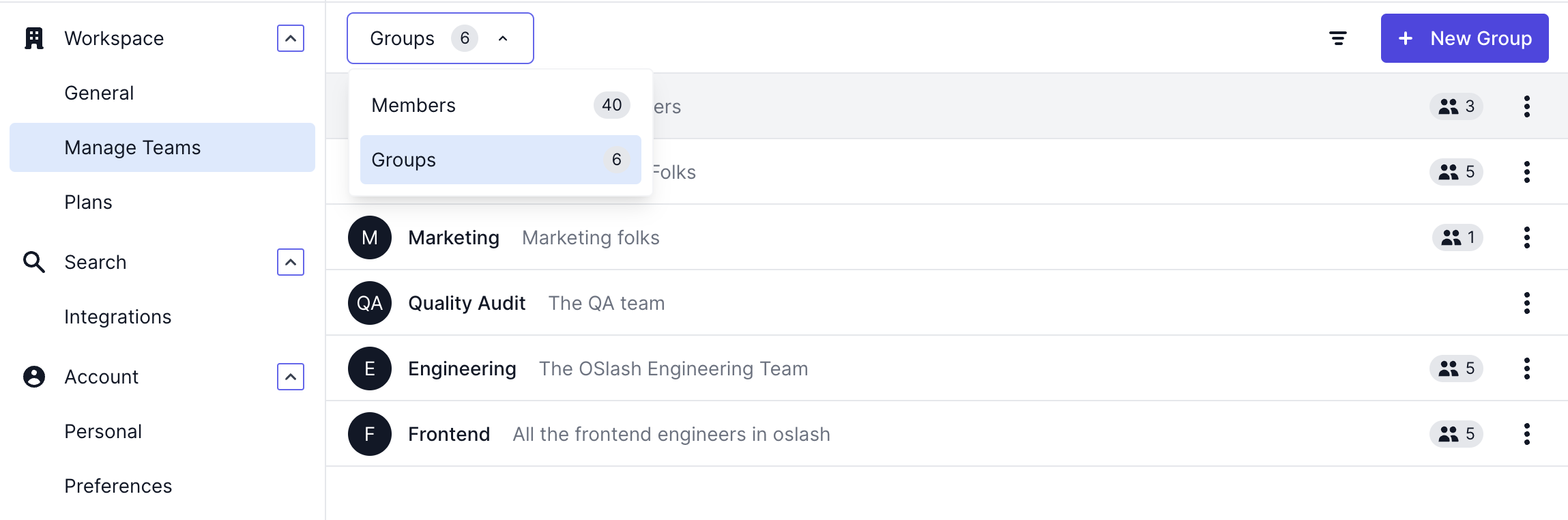Screen dimensions: 1568x520
Task: Click the Engineering group's member count badge
Action: [1456, 369]
